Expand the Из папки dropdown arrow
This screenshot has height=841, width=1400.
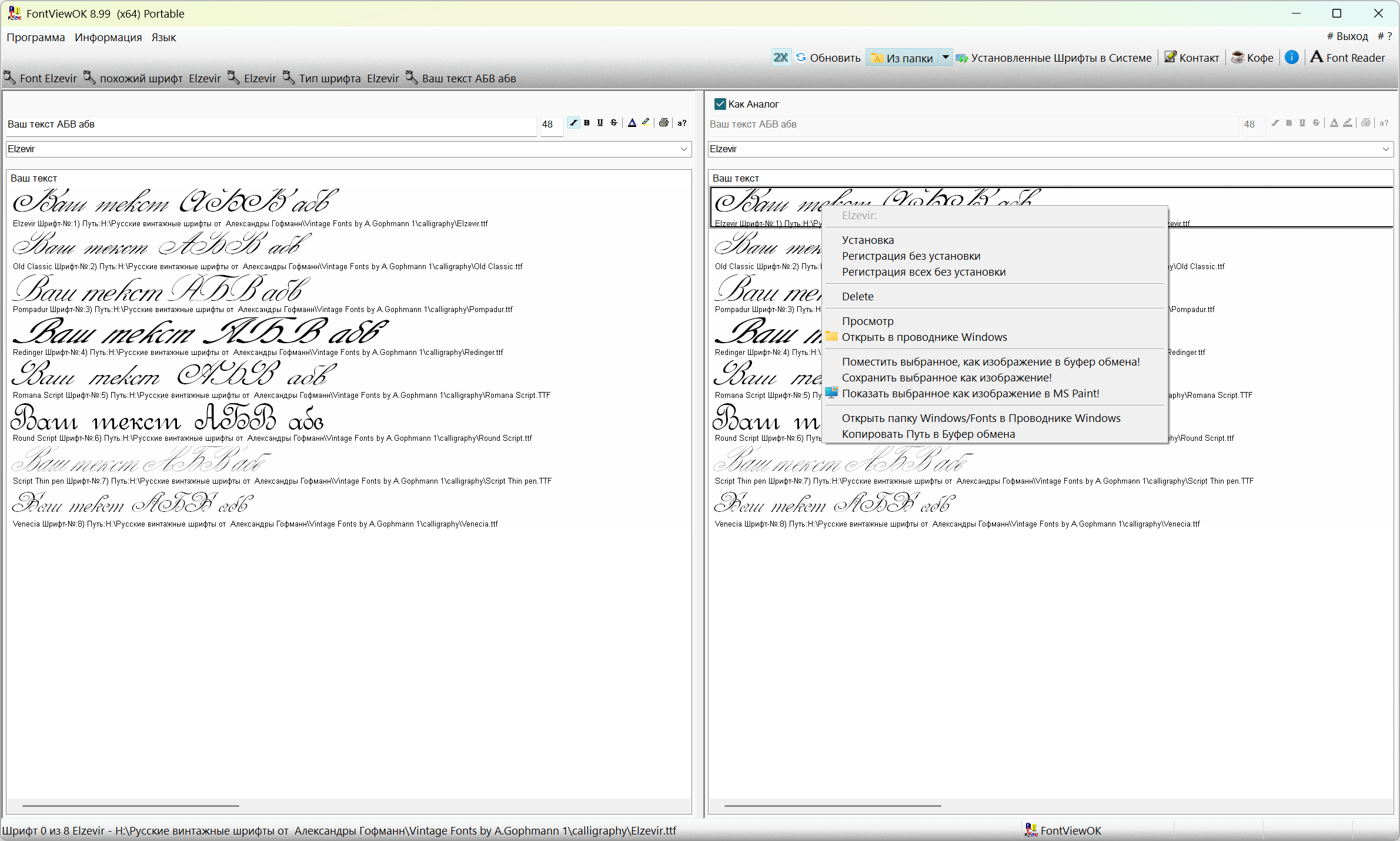[x=945, y=58]
